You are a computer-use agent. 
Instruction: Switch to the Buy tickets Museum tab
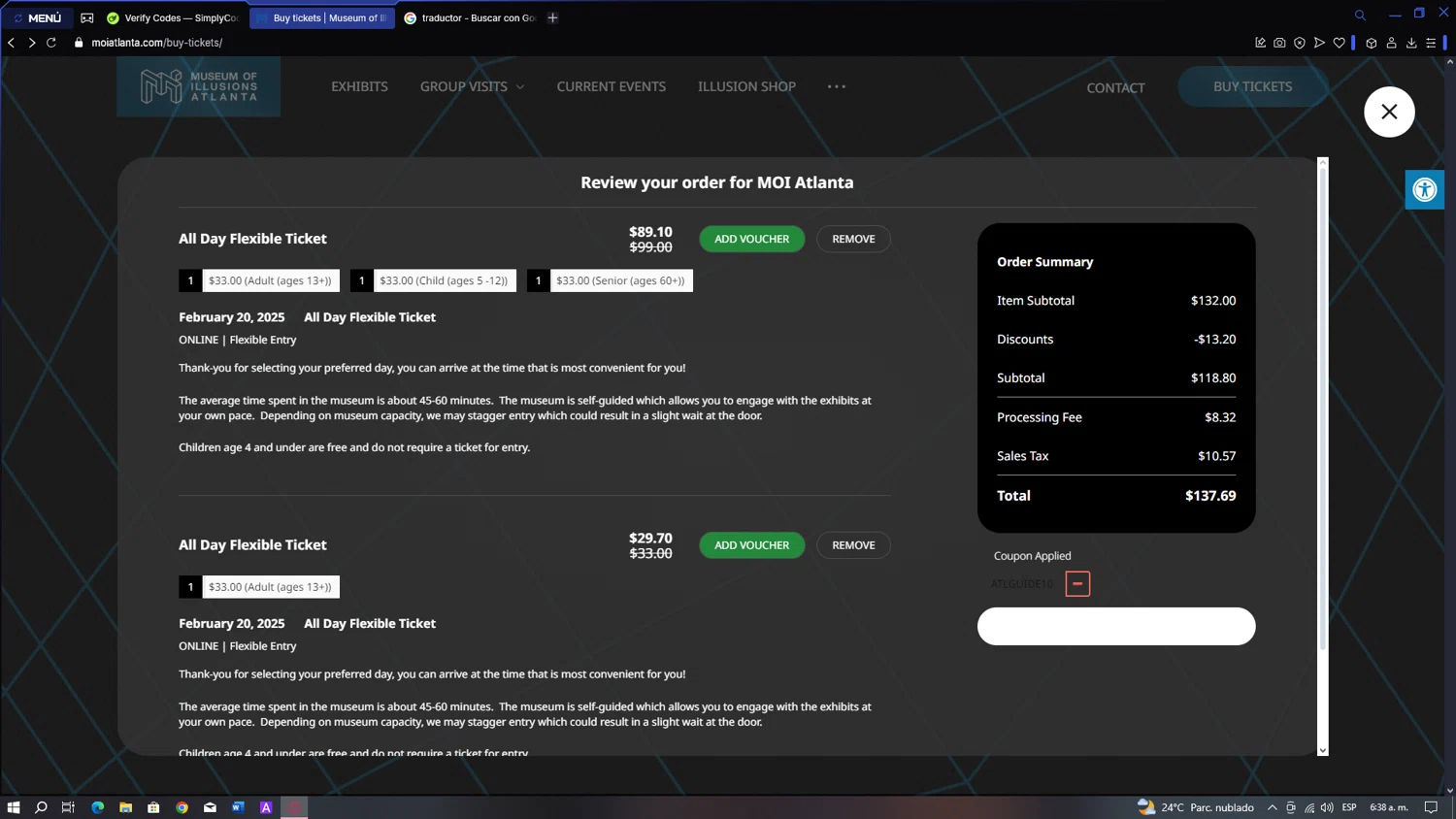[322, 17]
